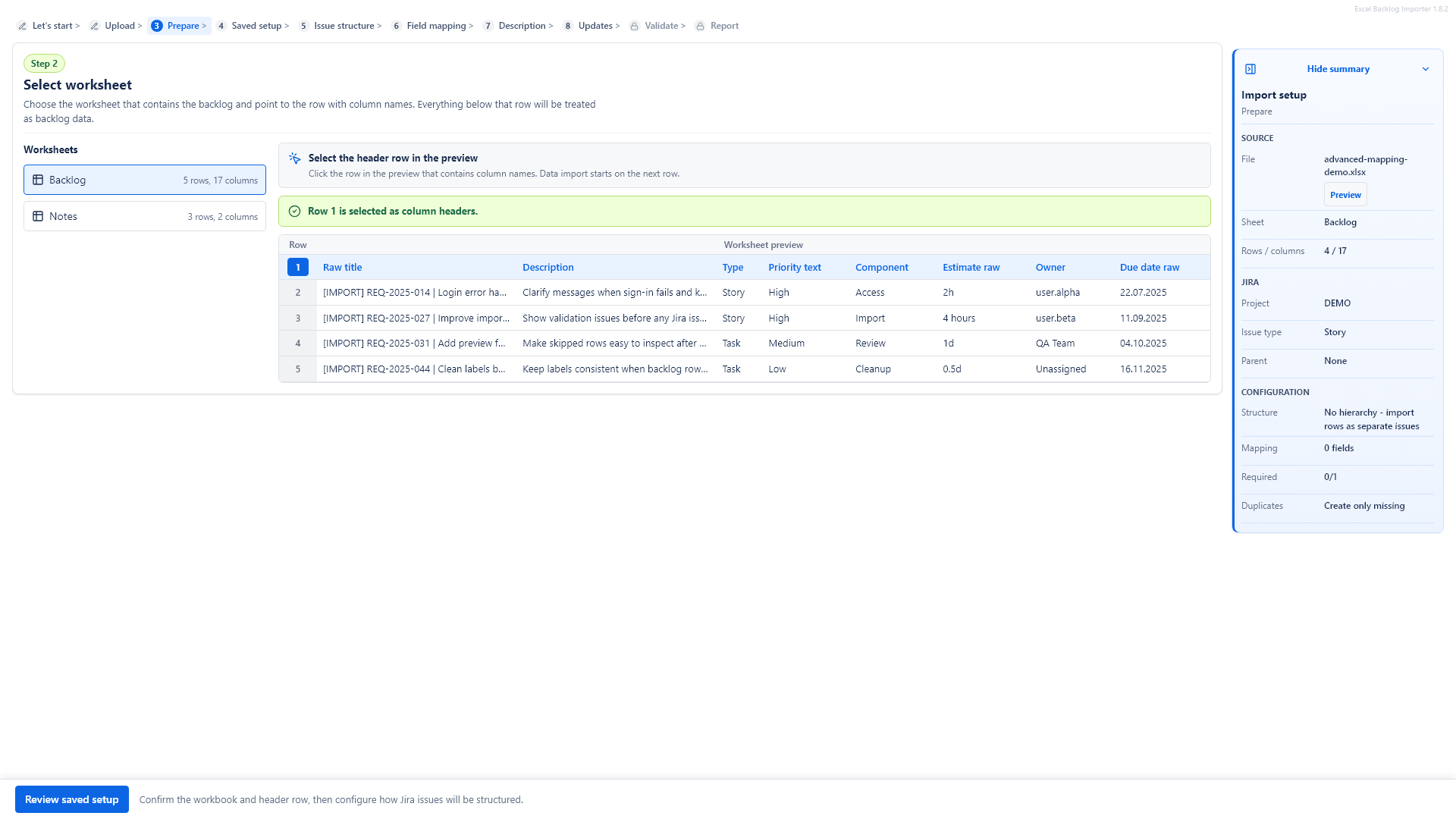Viewport: 1456px width, 819px height.
Task: Click the file Preview button
Action: (x=1345, y=195)
